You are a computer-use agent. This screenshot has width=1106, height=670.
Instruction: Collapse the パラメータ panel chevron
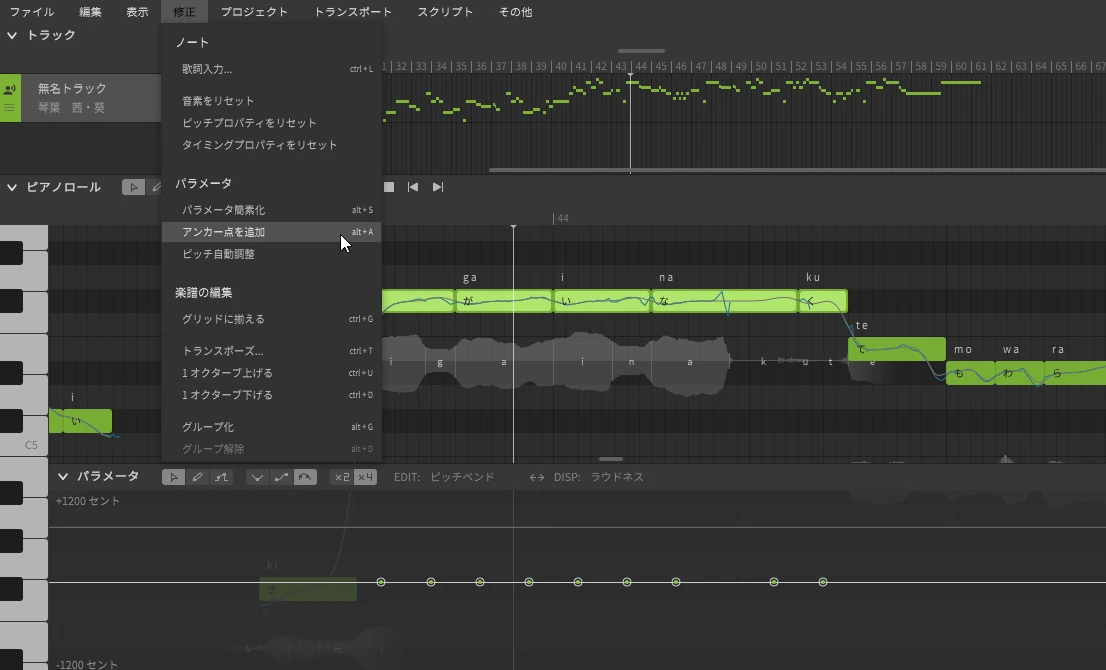pyautogui.click(x=63, y=477)
